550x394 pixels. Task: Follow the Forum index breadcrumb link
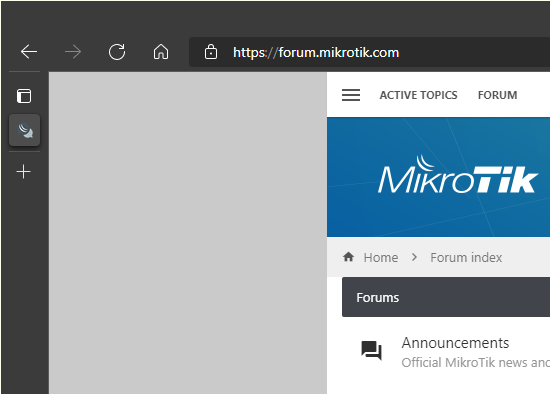466,258
